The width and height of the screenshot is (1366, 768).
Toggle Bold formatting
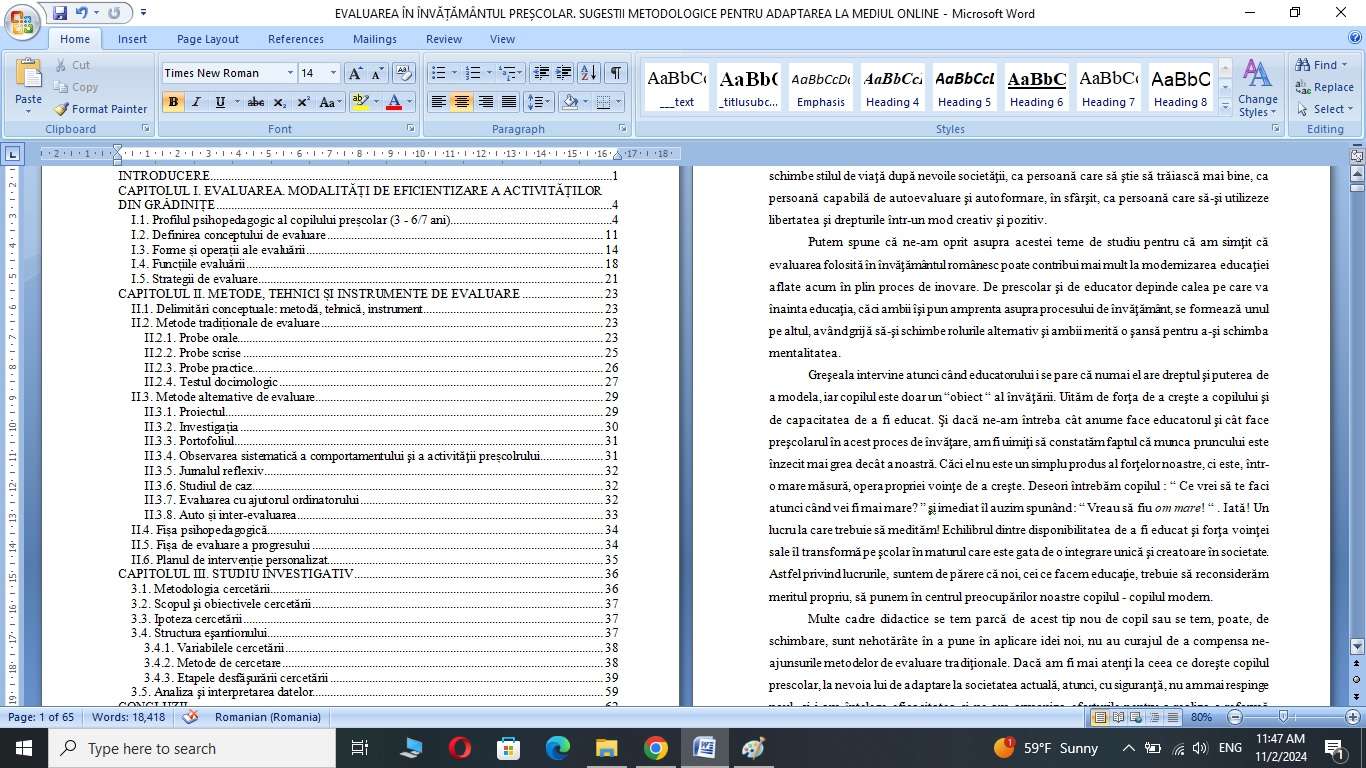click(x=173, y=102)
